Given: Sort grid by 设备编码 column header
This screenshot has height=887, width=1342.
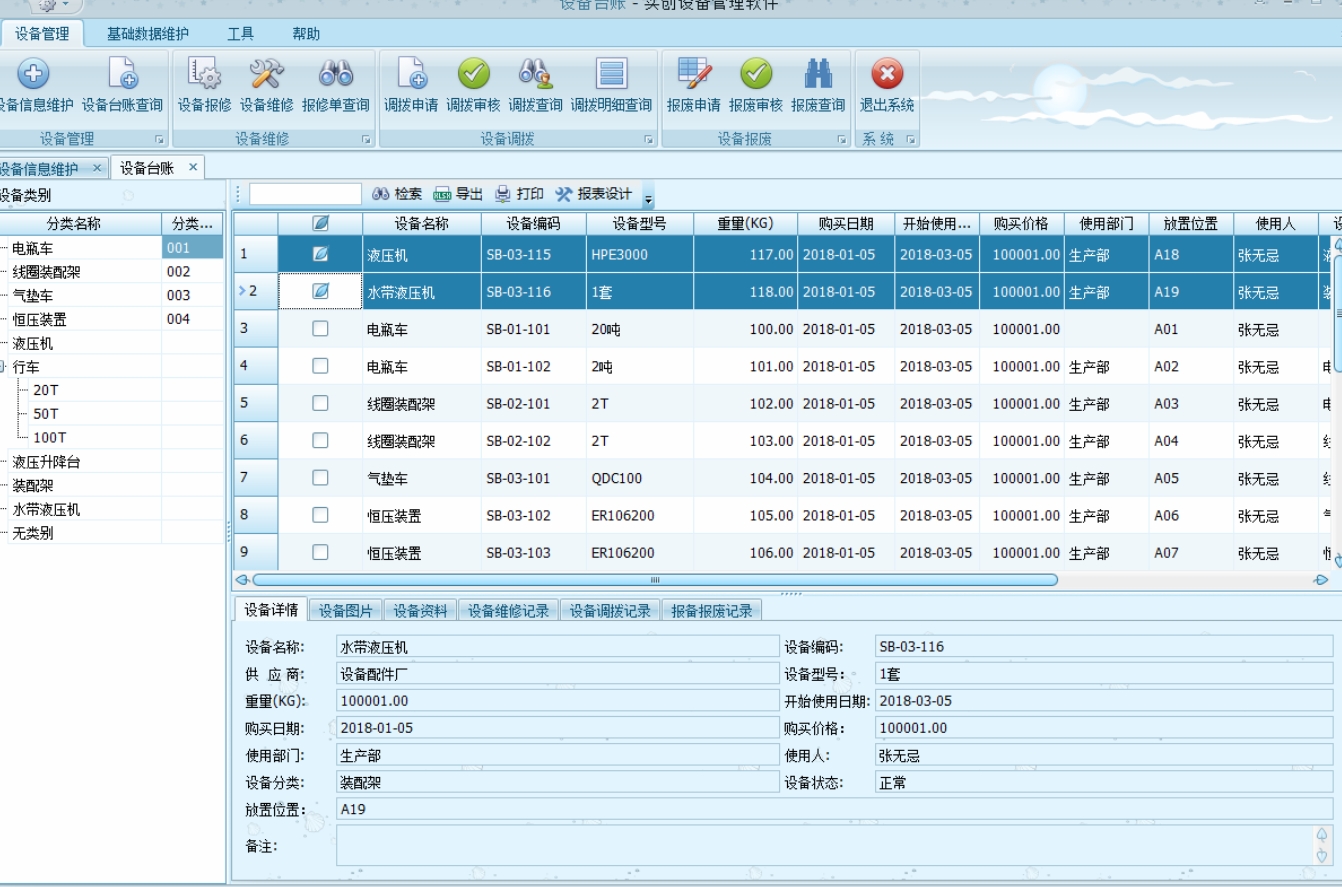Looking at the screenshot, I should (533, 224).
